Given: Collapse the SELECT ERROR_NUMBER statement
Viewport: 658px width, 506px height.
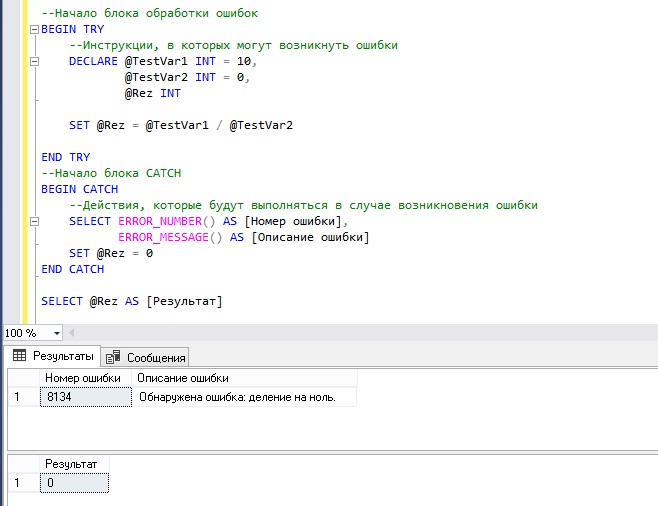Looking at the screenshot, I should point(35,222).
